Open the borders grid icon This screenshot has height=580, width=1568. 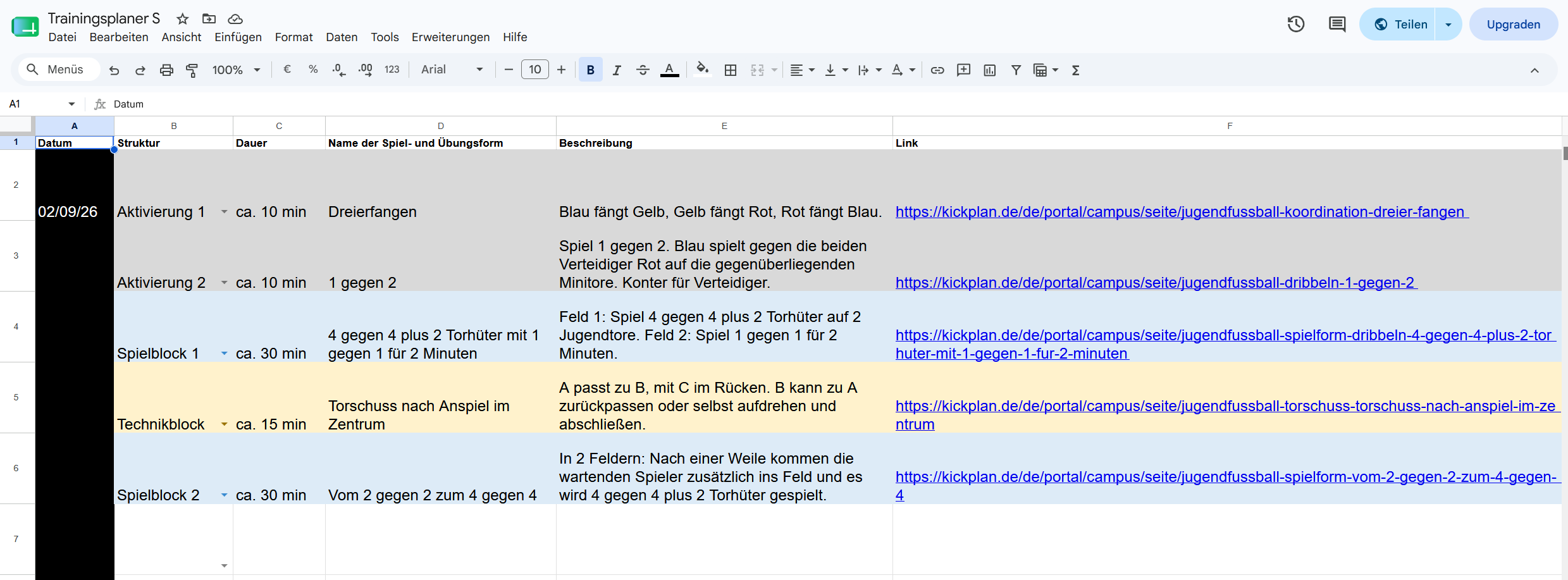(731, 70)
